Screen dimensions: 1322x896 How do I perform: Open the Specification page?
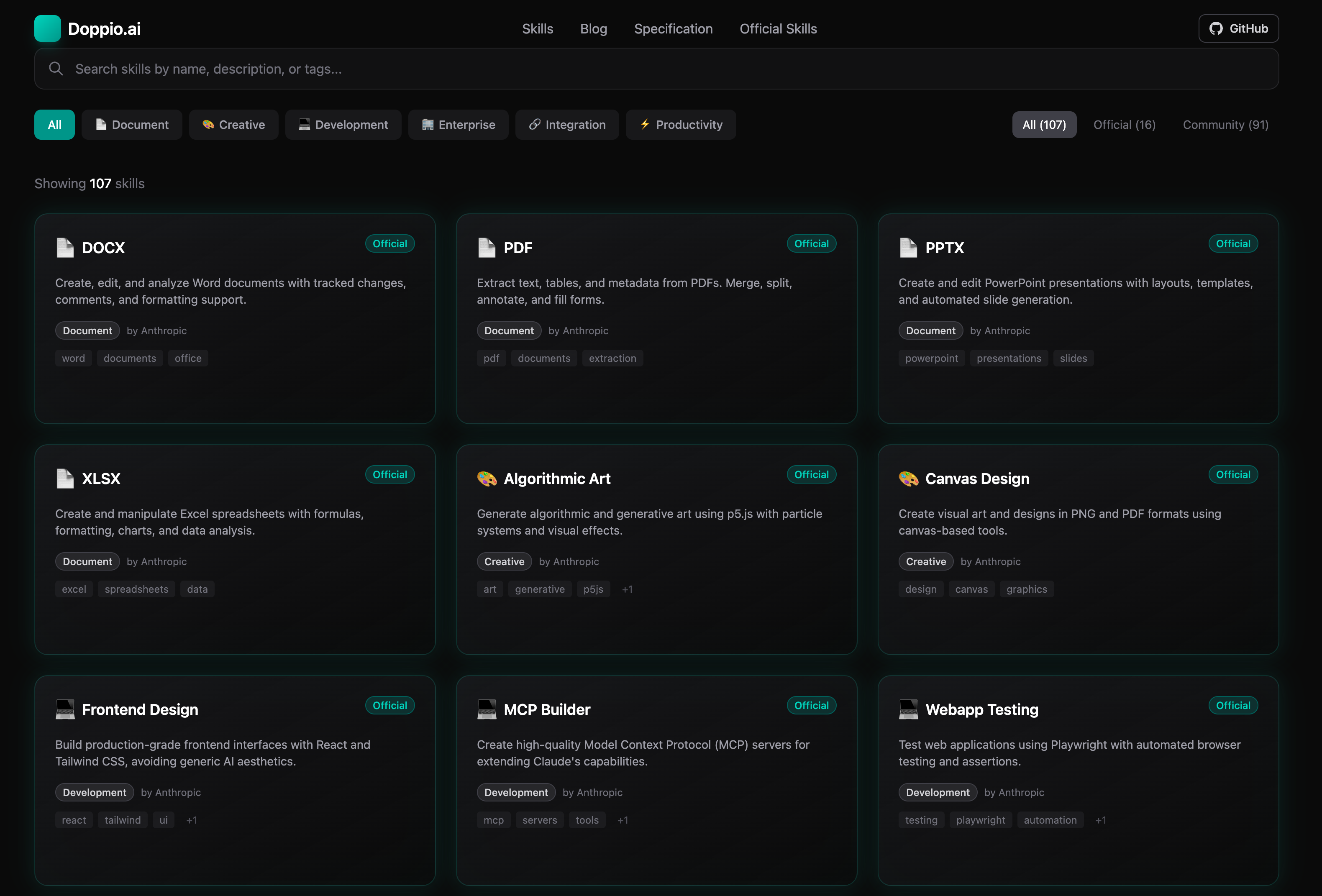pyautogui.click(x=674, y=28)
